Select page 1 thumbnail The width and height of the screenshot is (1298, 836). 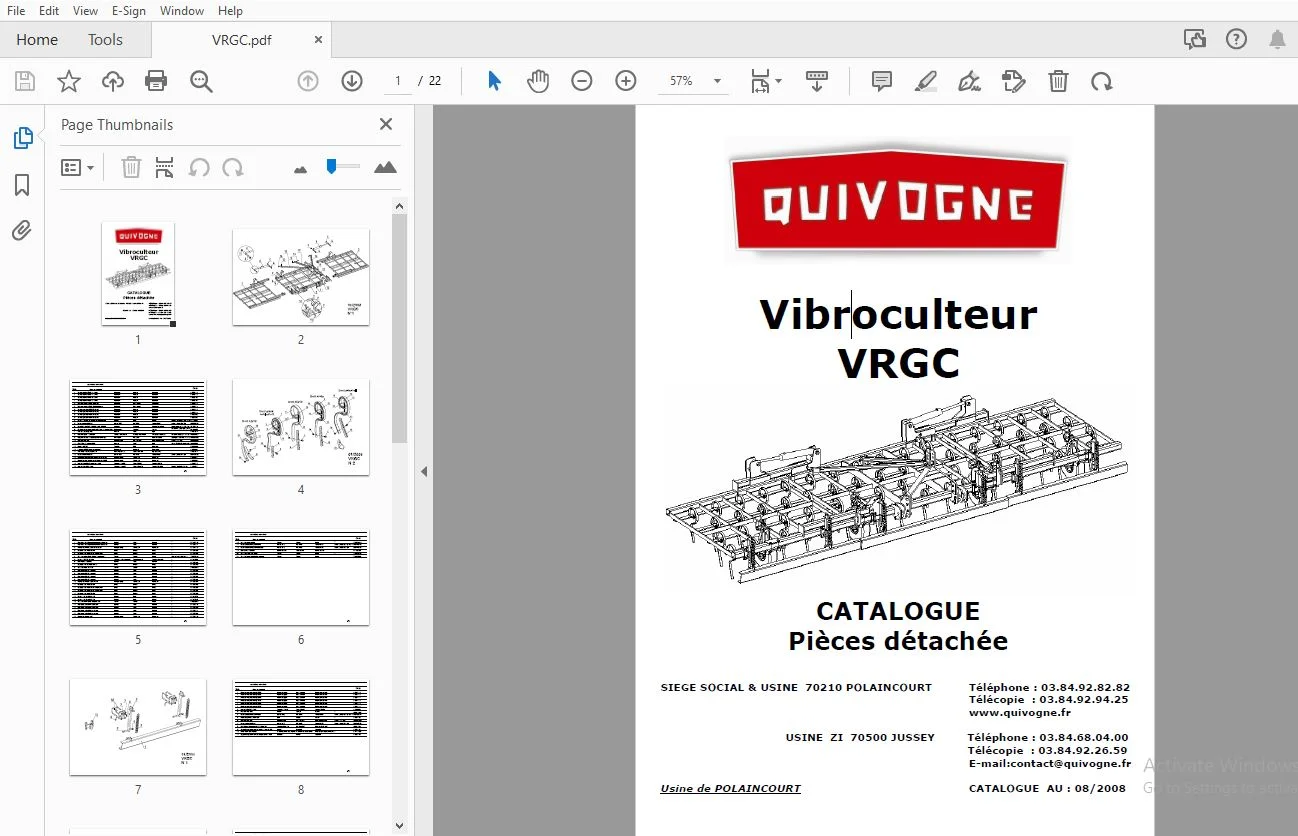[x=138, y=273]
